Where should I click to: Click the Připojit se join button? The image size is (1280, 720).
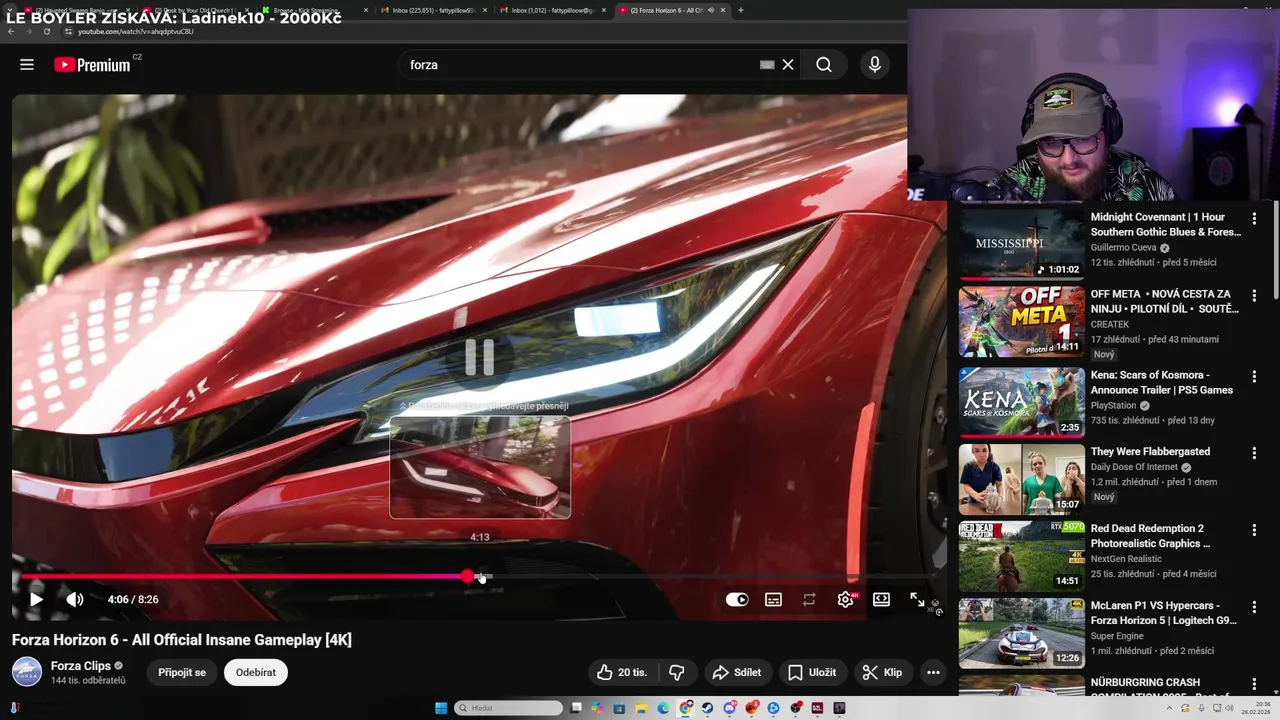182,672
